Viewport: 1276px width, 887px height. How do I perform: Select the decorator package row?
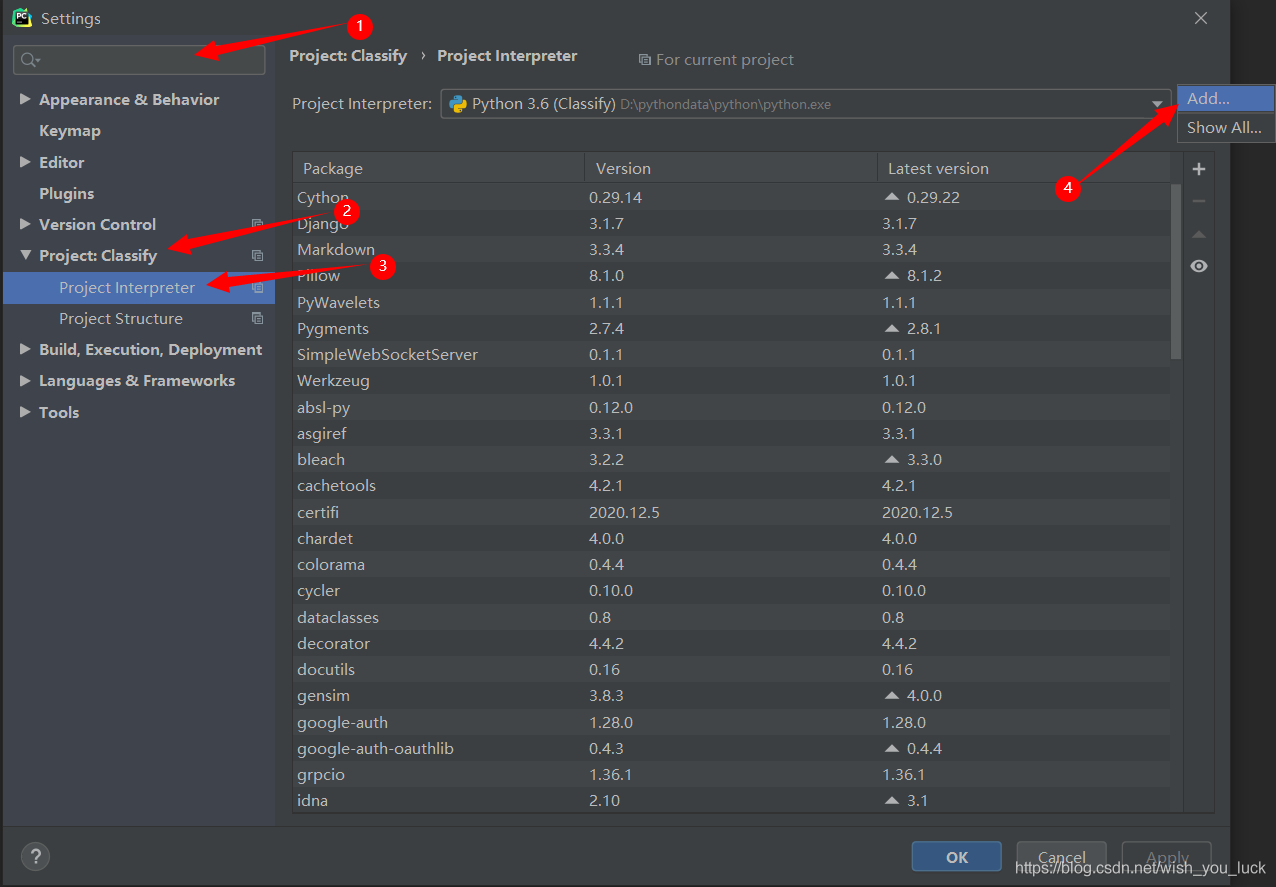(x=731, y=643)
